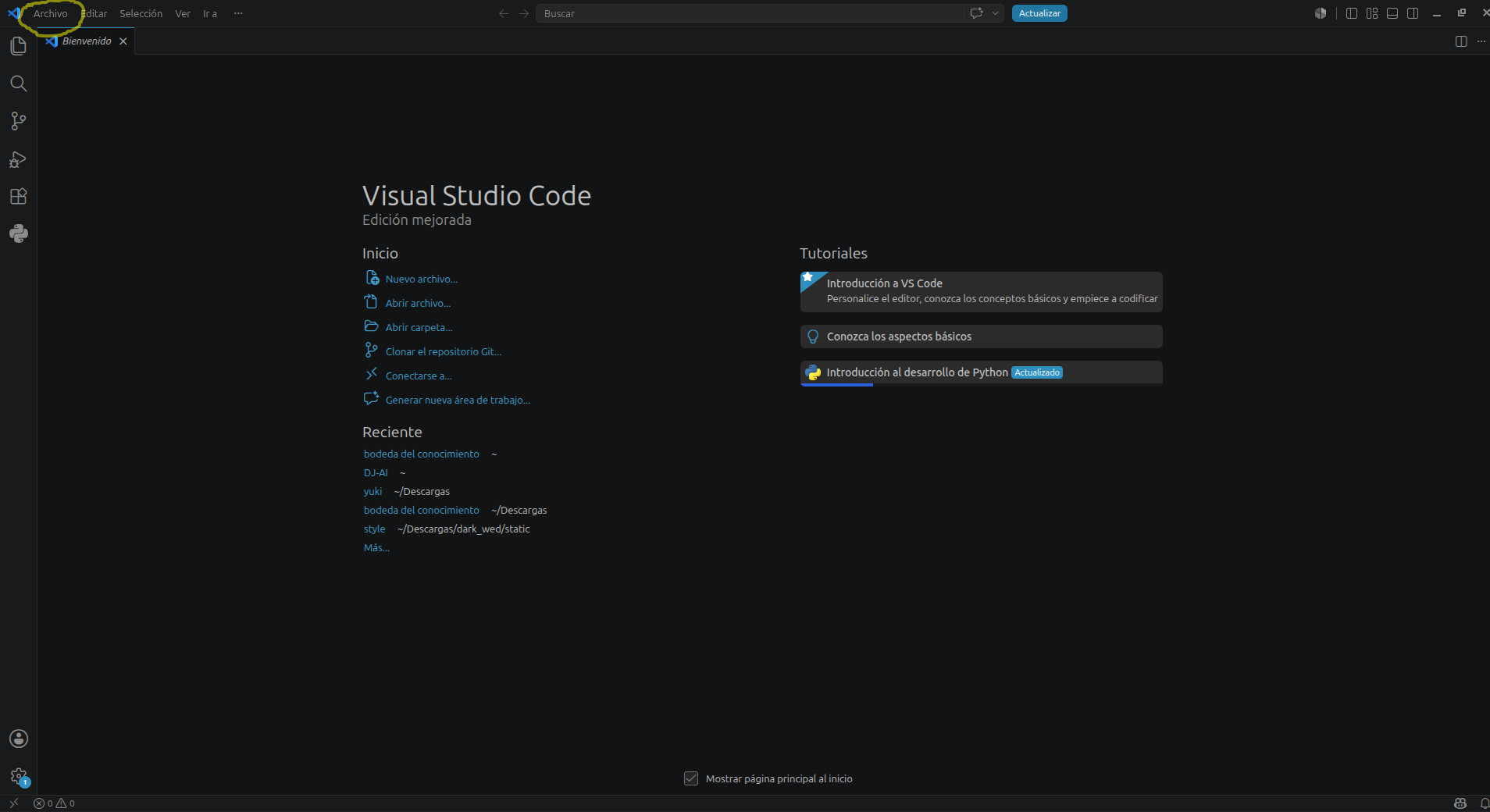Image resolution: width=1490 pixels, height=812 pixels.
Task: Click the Buscar command search field
Action: pos(750,13)
